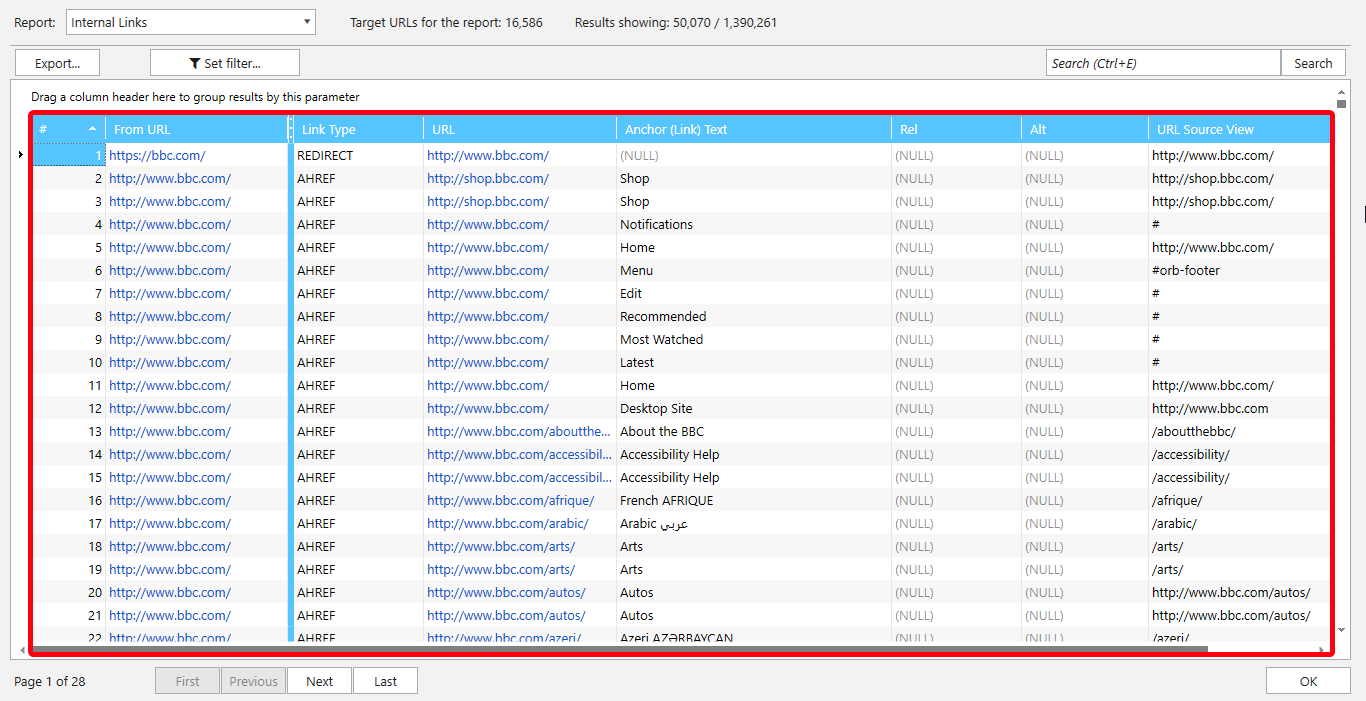Image resolution: width=1366 pixels, height=701 pixels.
Task: Click the Search button
Action: click(x=1313, y=63)
